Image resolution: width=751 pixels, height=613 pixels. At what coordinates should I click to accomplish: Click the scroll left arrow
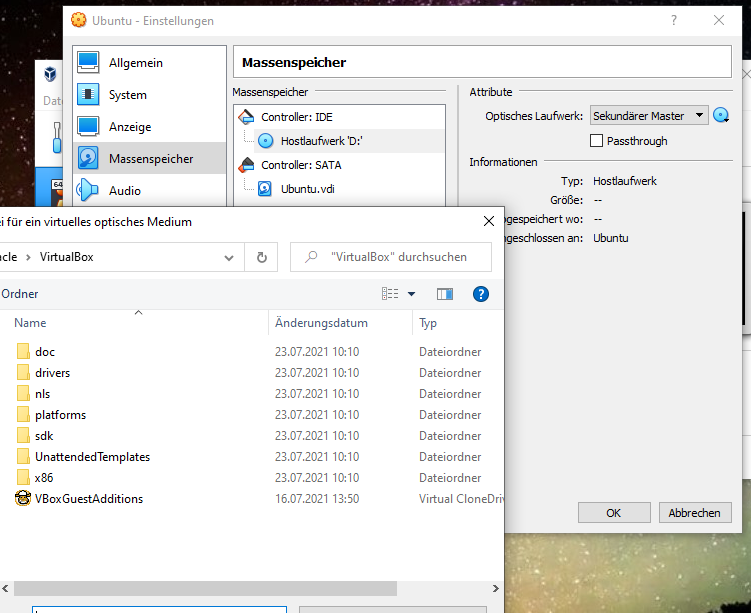5,588
